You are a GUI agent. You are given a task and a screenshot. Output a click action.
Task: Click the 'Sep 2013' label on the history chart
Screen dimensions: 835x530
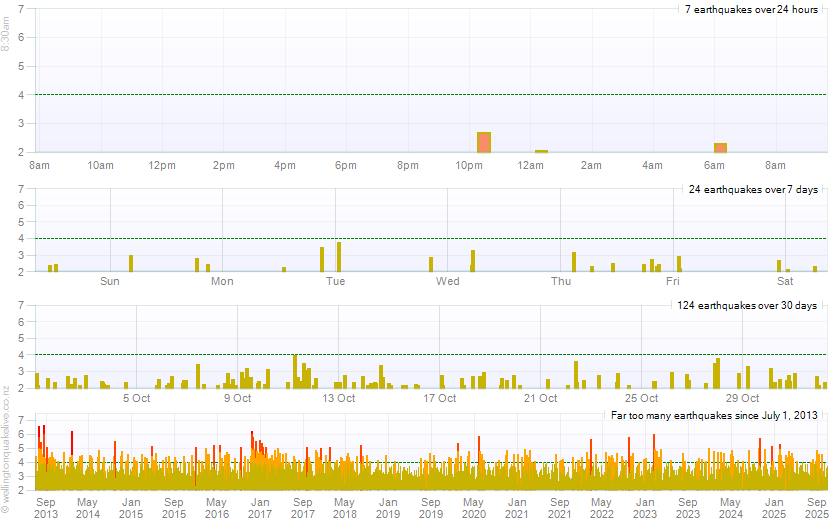[x=45, y=508]
